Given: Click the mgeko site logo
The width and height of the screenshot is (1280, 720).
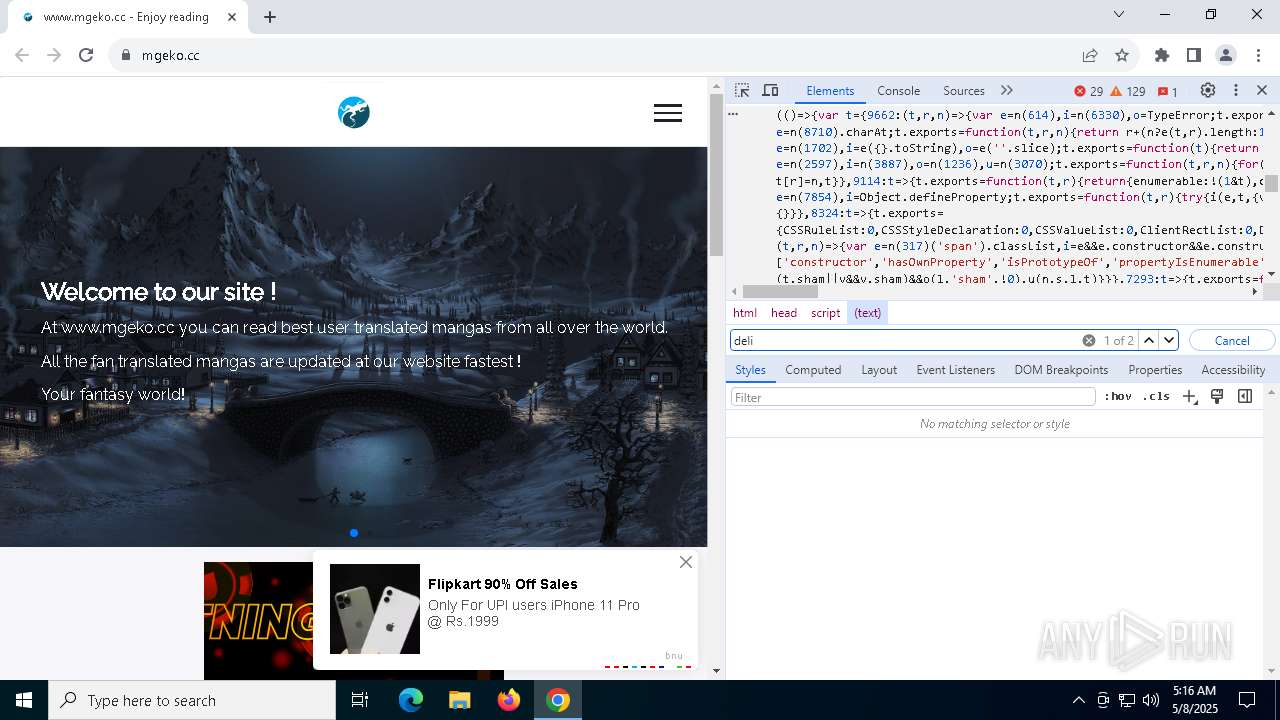Looking at the screenshot, I should coord(354,112).
